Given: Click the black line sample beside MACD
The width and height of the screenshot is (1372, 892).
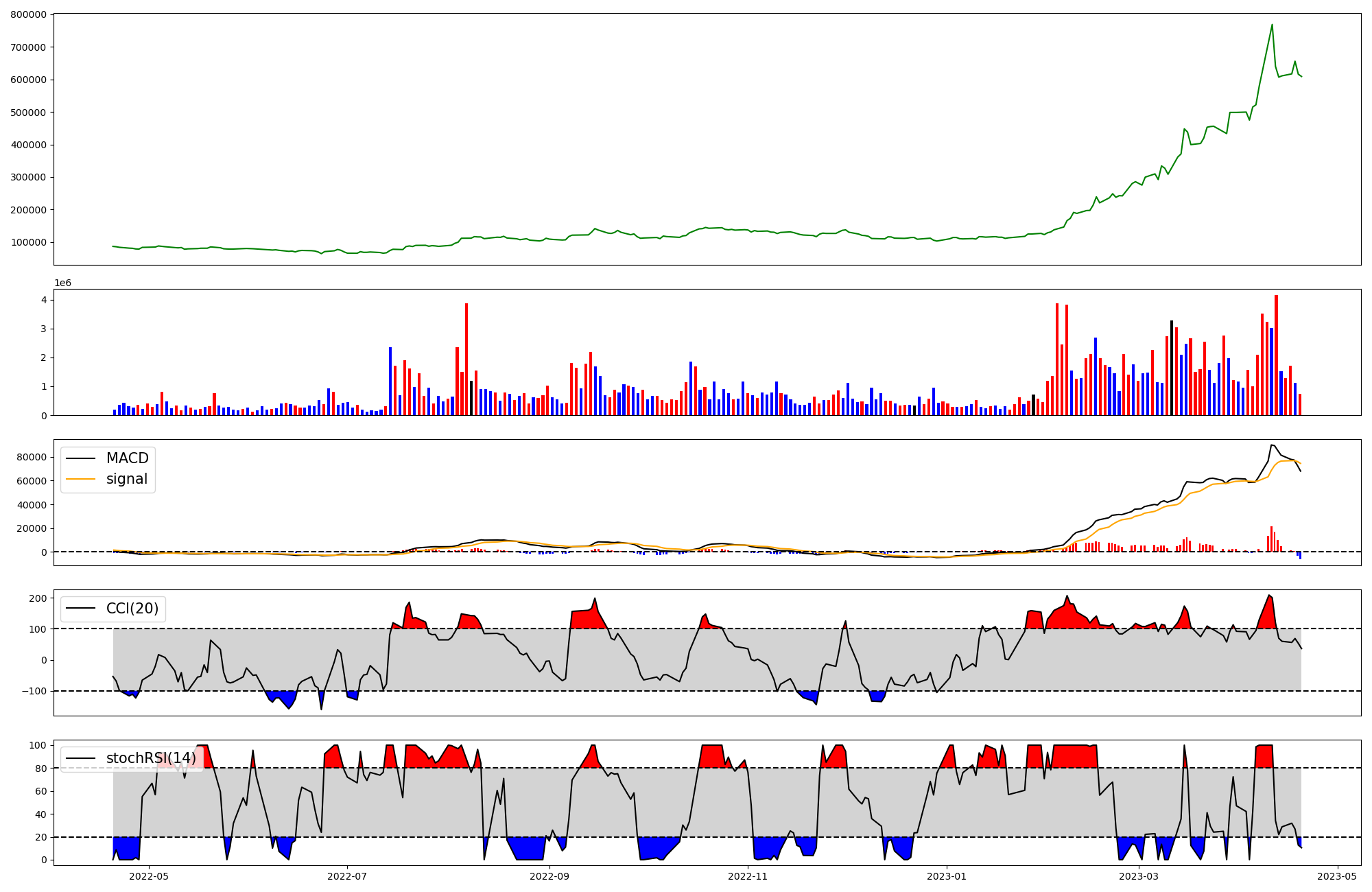Looking at the screenshot, I should [x=81, y=459].
